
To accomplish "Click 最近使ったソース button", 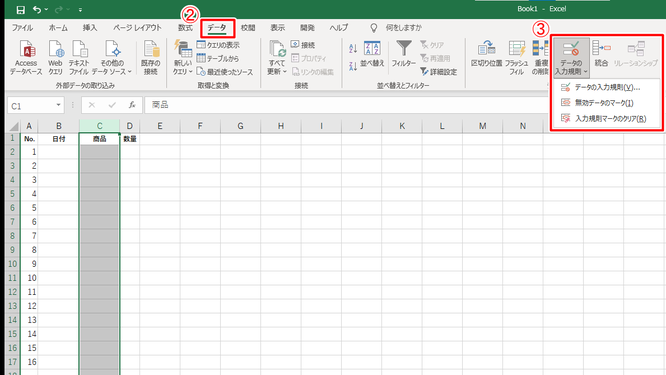I will [x=225, y=72].
